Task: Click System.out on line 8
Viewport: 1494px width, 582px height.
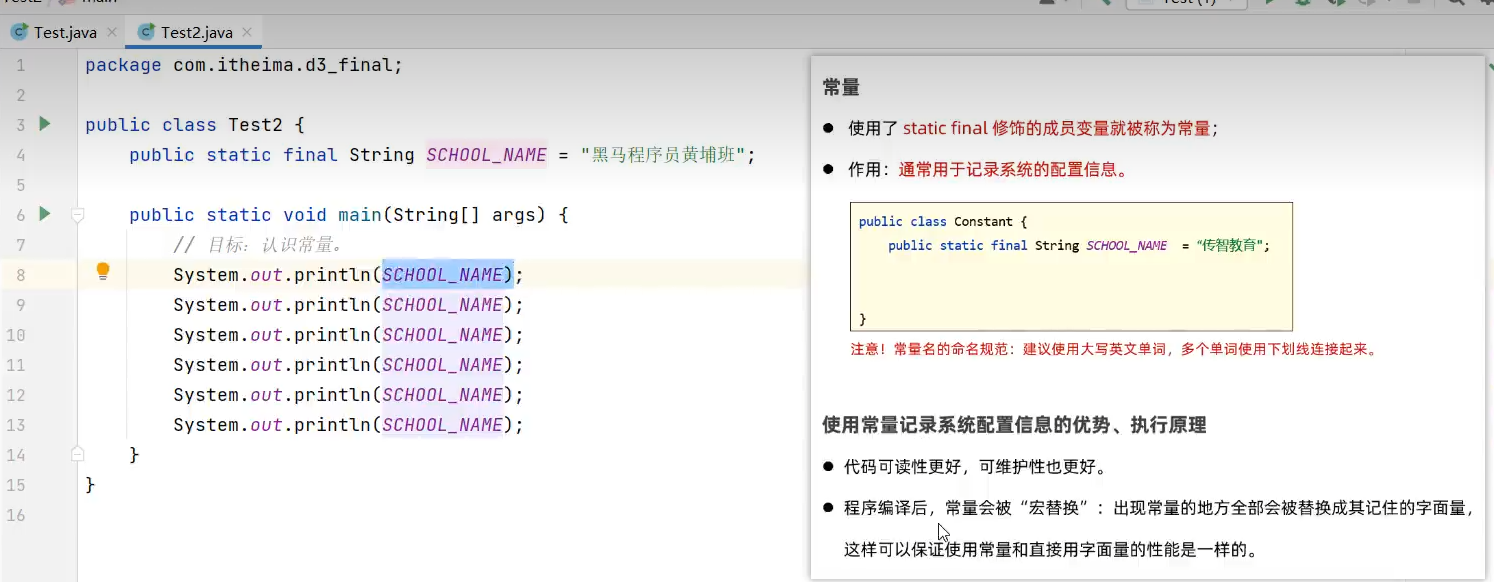Action: point(228,275)
